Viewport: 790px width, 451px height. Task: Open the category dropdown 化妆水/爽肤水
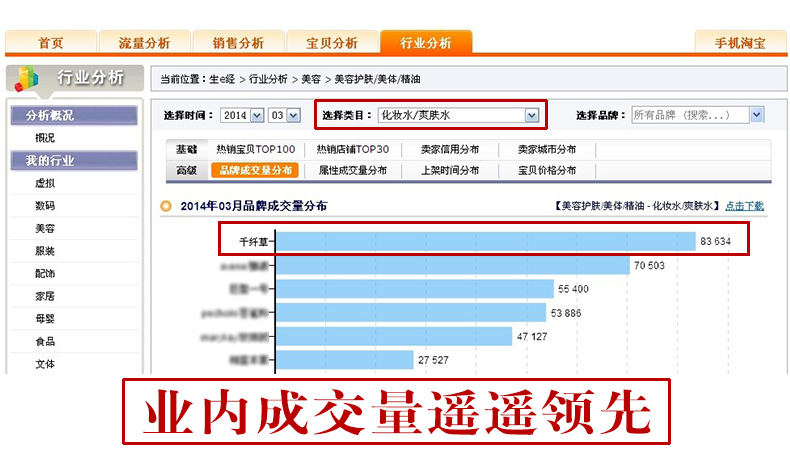click(x=458, y=115)
